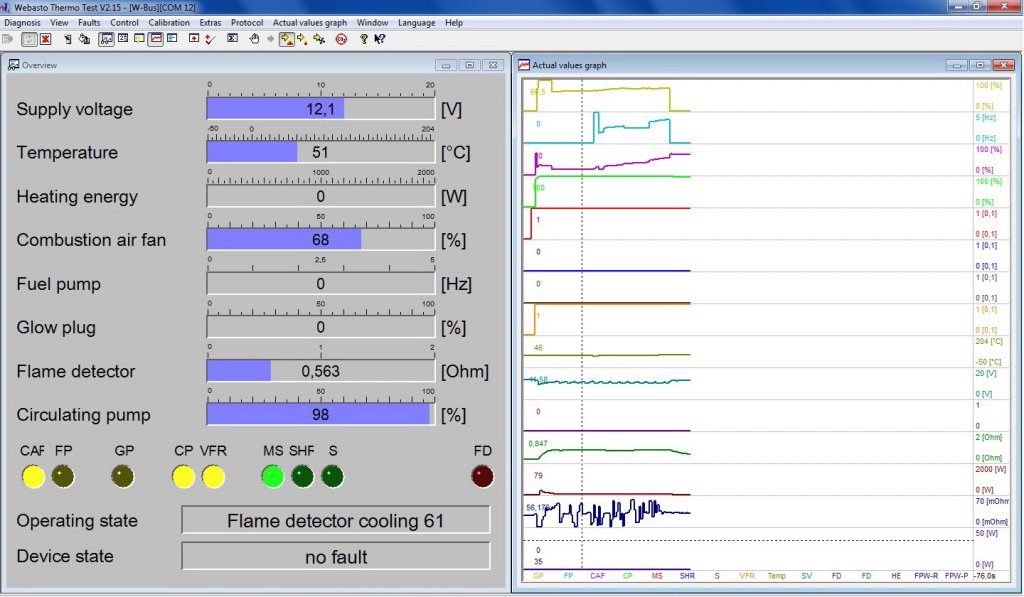The height and width of the screenshot is (597, 1024).
Task: Click the red X stop icon in toolbar
Action: pos(46,39)
